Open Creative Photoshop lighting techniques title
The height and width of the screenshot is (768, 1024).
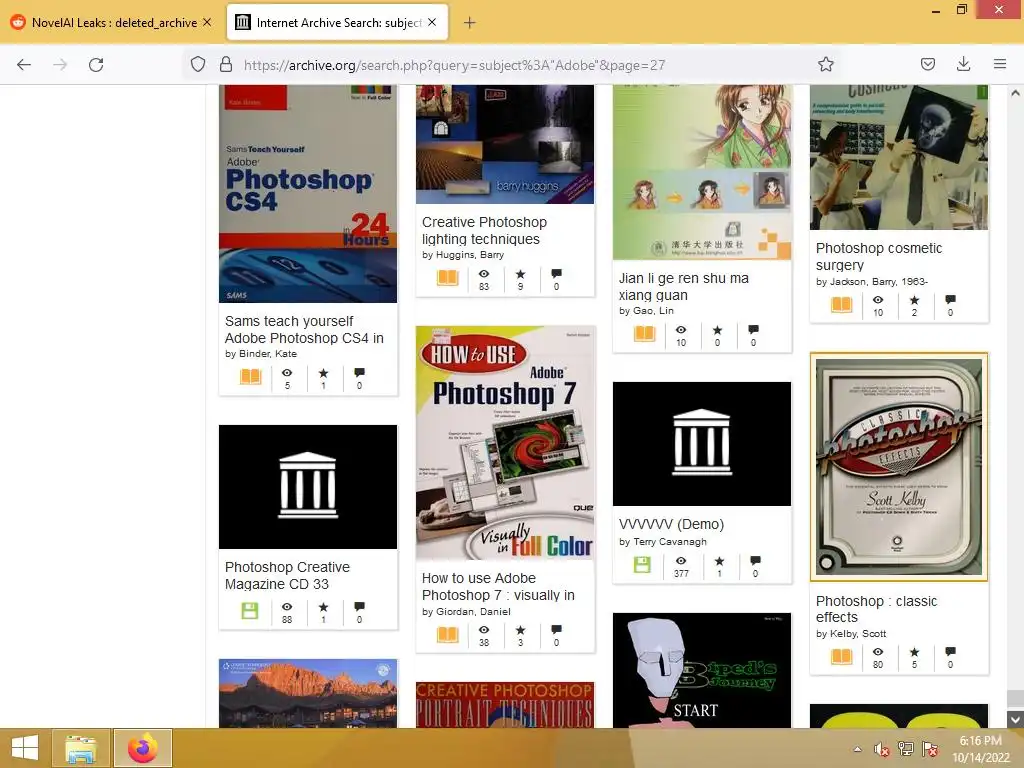click(x=484, y=231)
